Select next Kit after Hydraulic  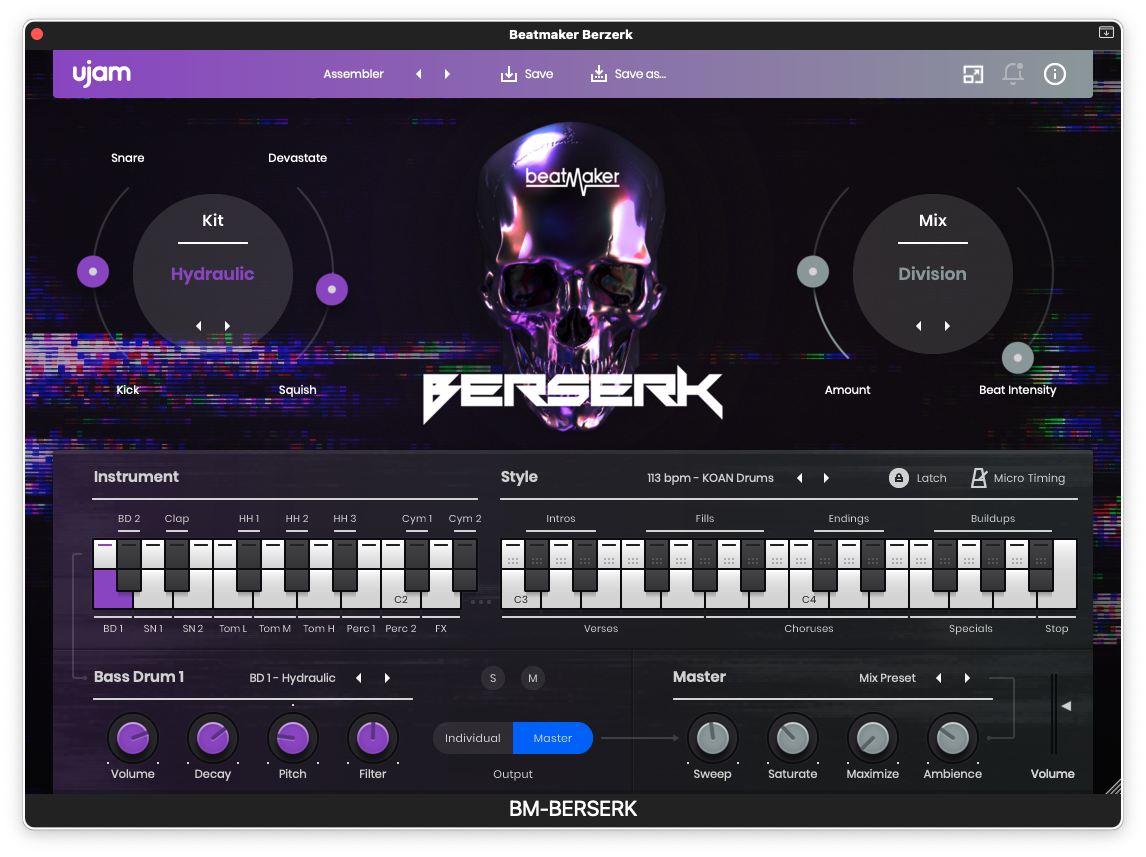coord(228,326)
